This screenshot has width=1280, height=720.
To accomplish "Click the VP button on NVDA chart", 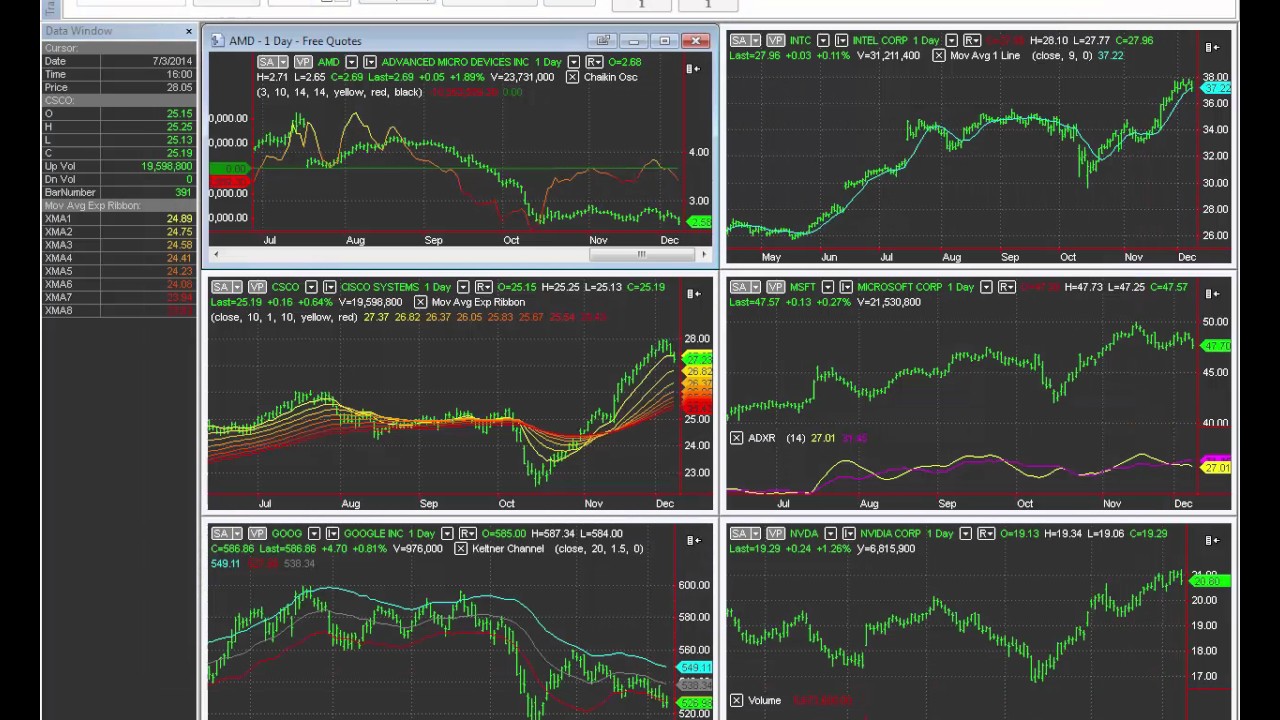I will 774,534.
